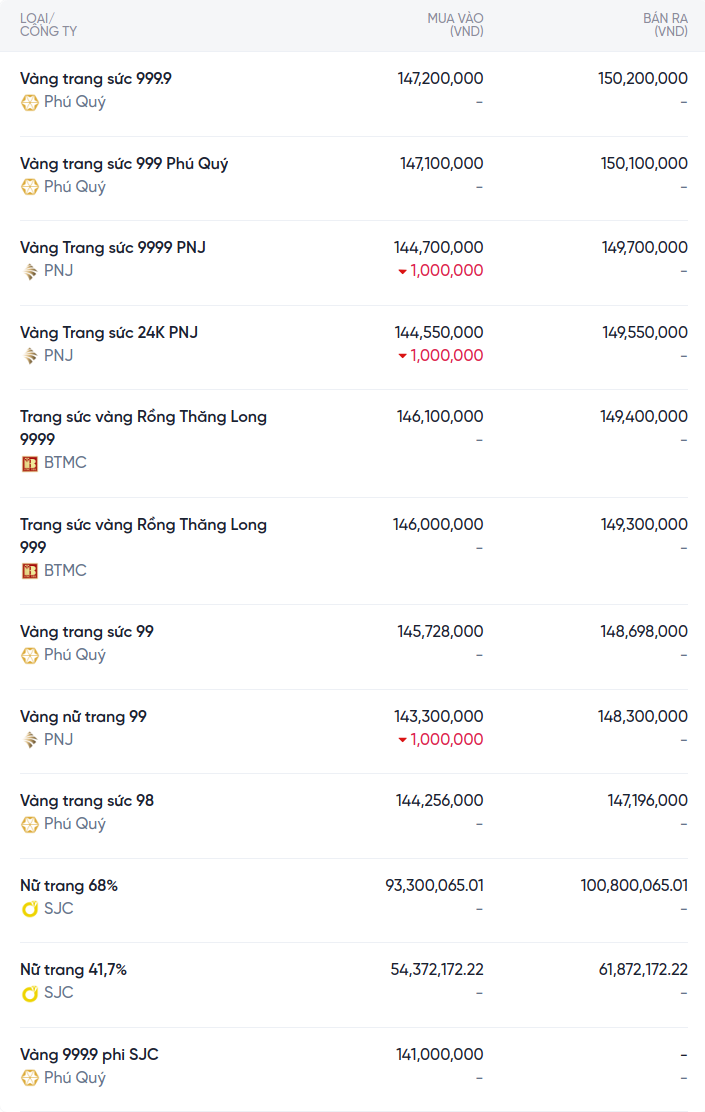Viewport: 705px width, 1112px height.
Task: Click the LOẠI/CÔNG TY column header
Action: coord(48,25)
